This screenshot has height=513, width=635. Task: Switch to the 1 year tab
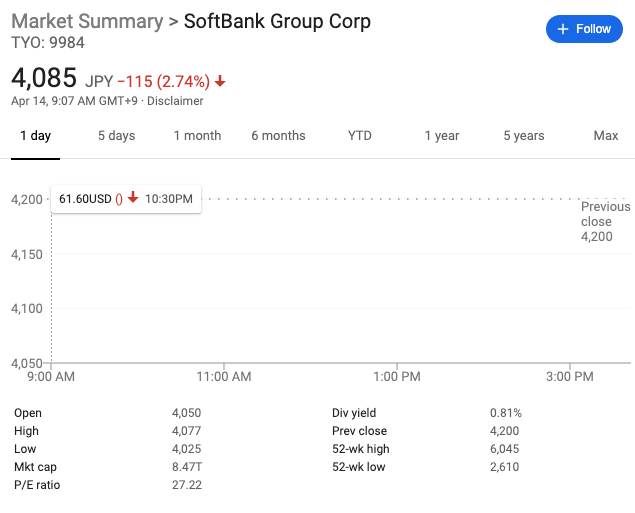point(442,136)
